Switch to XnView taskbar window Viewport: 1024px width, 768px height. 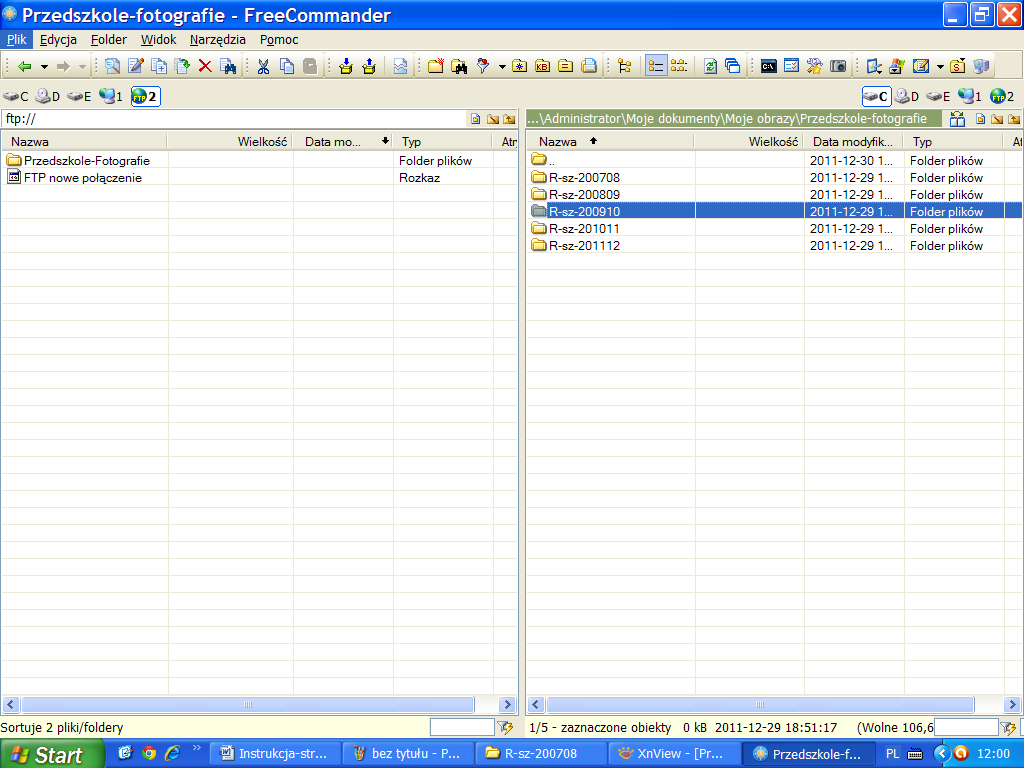coord(673,754)
